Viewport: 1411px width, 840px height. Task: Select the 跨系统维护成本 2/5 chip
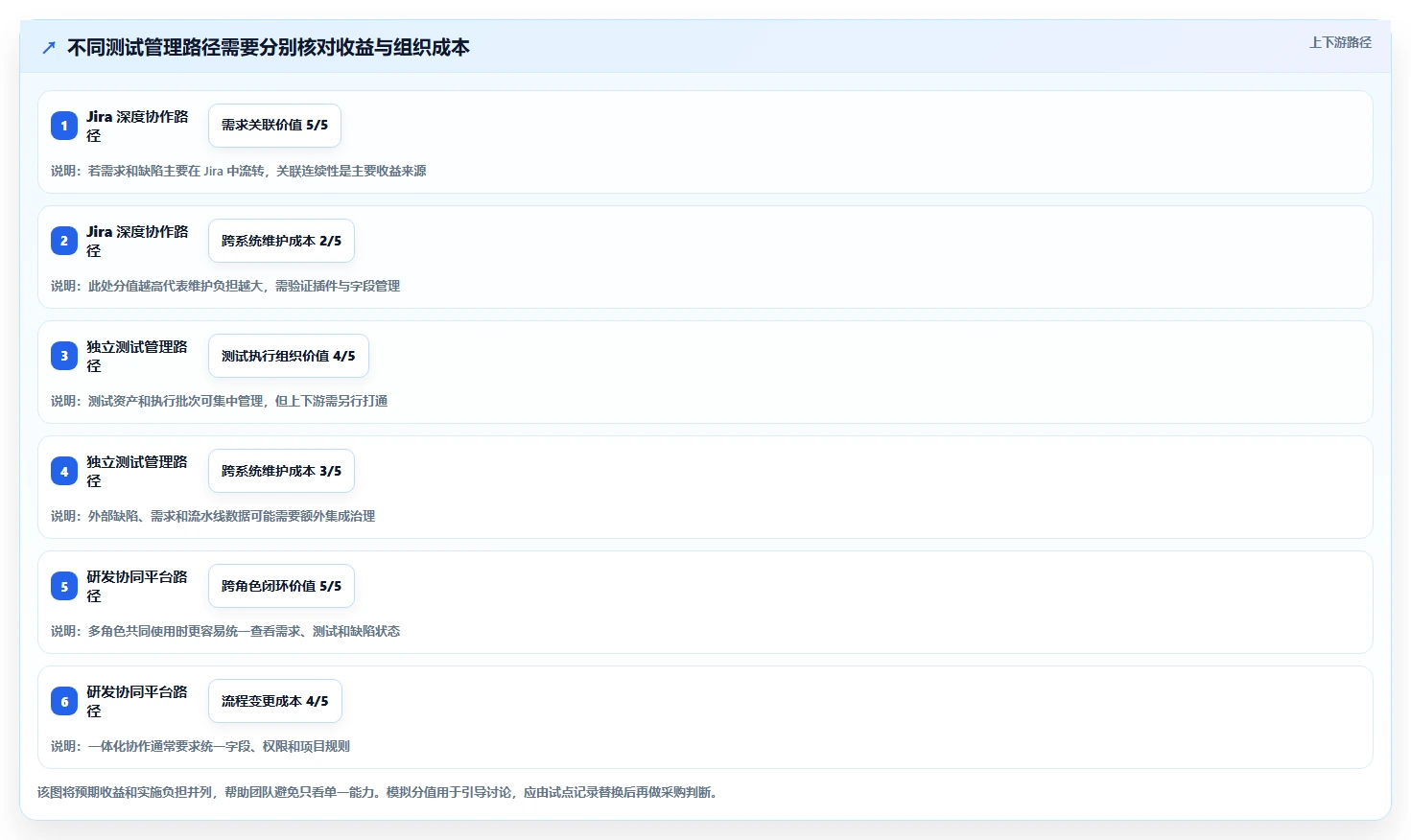(281, 241)
